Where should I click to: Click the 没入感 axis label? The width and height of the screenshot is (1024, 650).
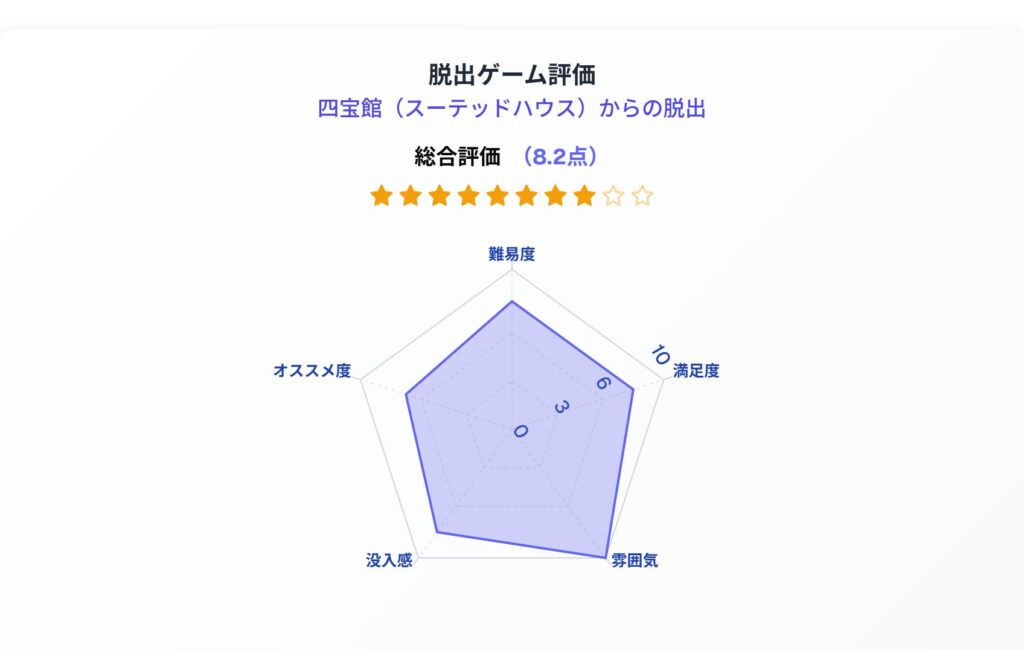(389, 561)
